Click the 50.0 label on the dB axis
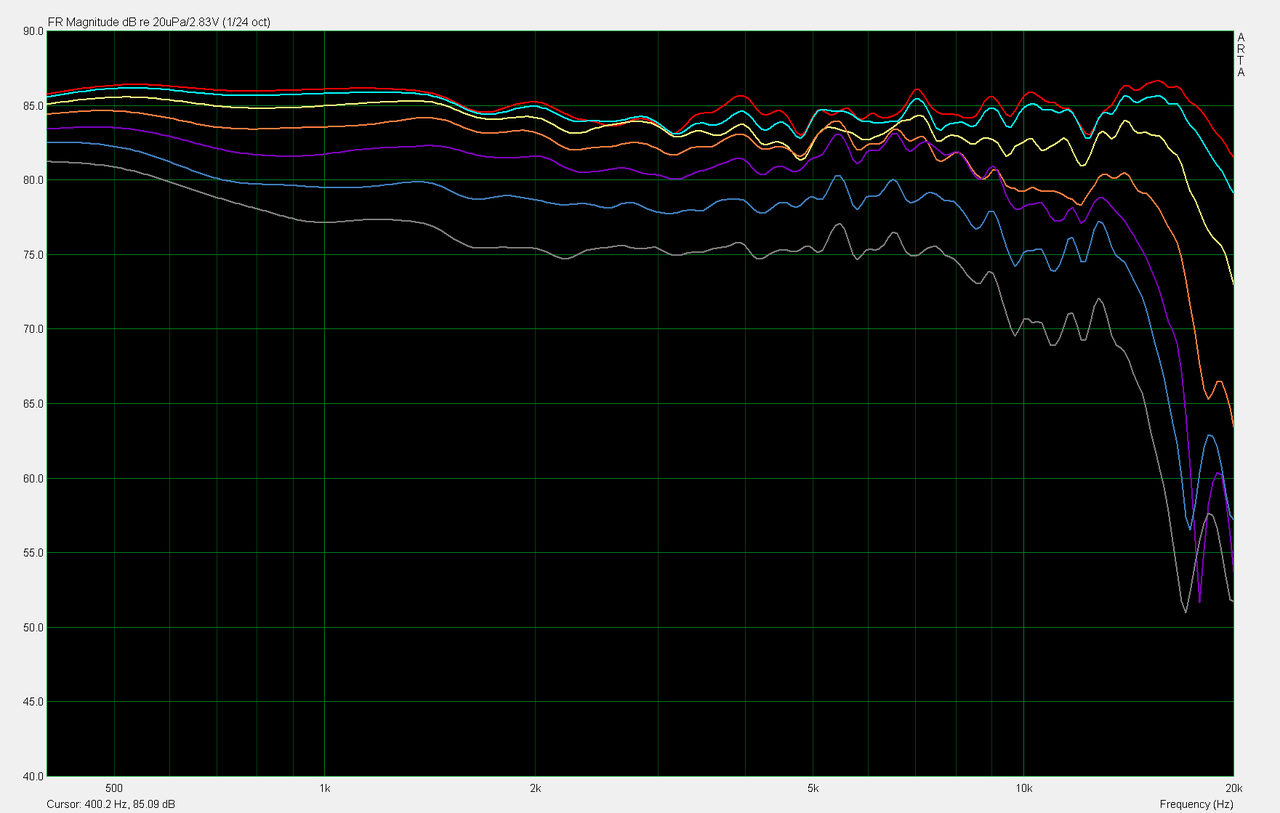This screenshot has width=1280, height=813. tap(33, 628)
